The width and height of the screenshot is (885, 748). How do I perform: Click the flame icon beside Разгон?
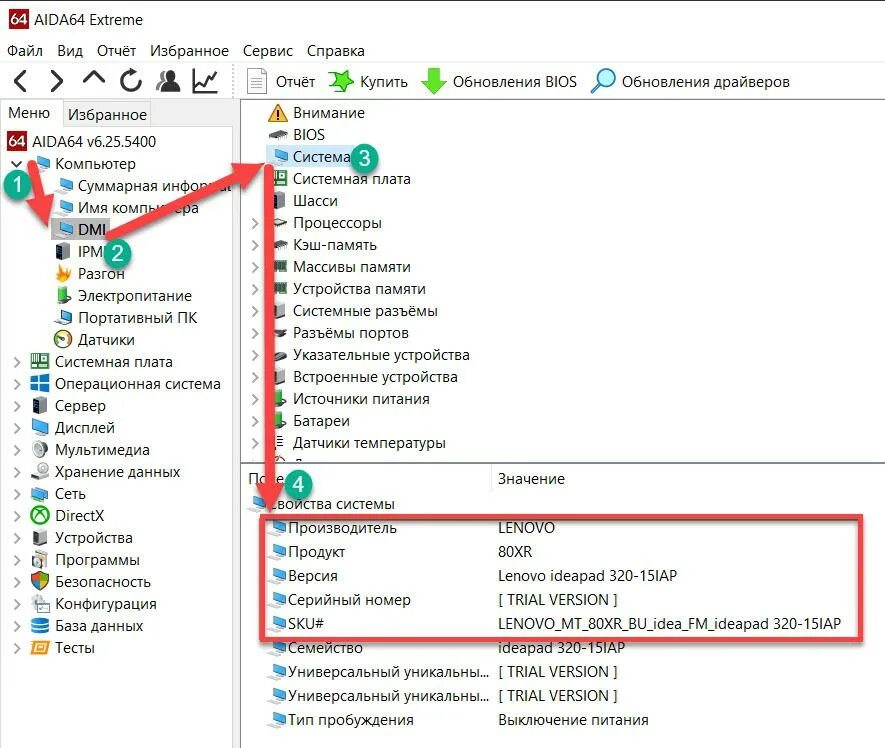pos(63,273)
